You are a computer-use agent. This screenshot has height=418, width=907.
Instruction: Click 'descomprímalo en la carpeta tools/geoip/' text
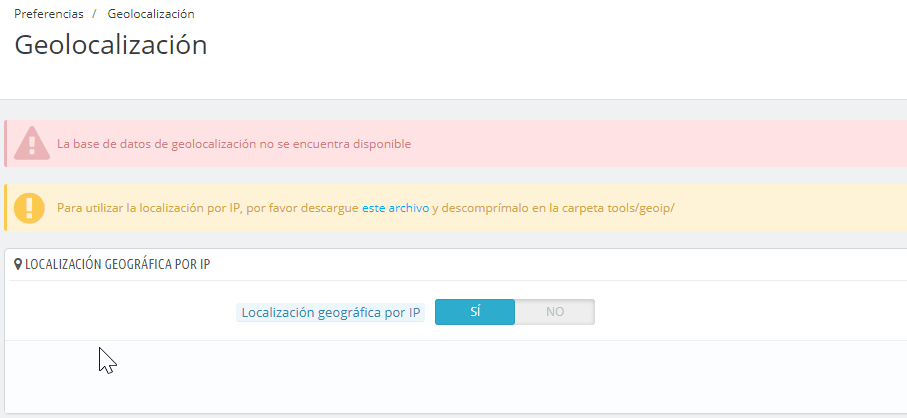(559, 208)
